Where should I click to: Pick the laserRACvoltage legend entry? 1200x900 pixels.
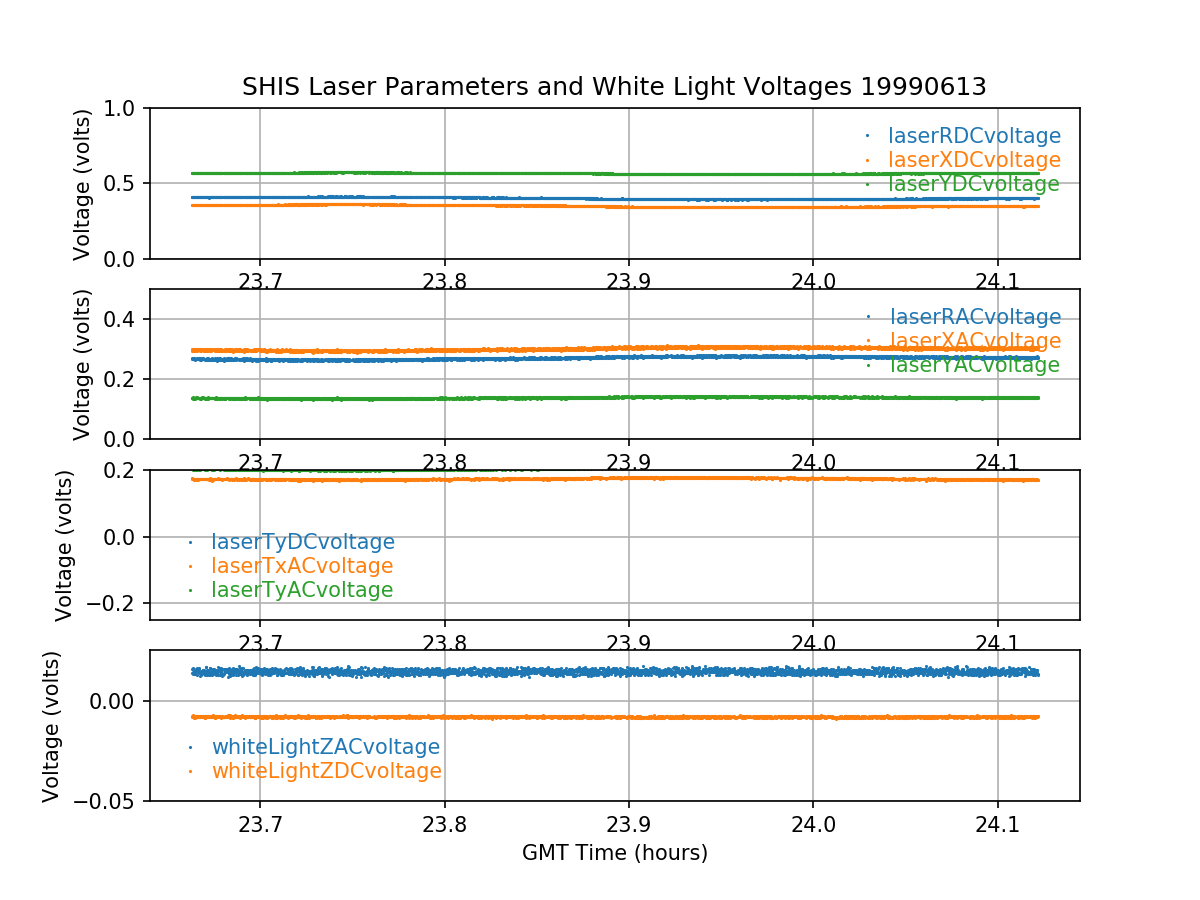[974, 317]
